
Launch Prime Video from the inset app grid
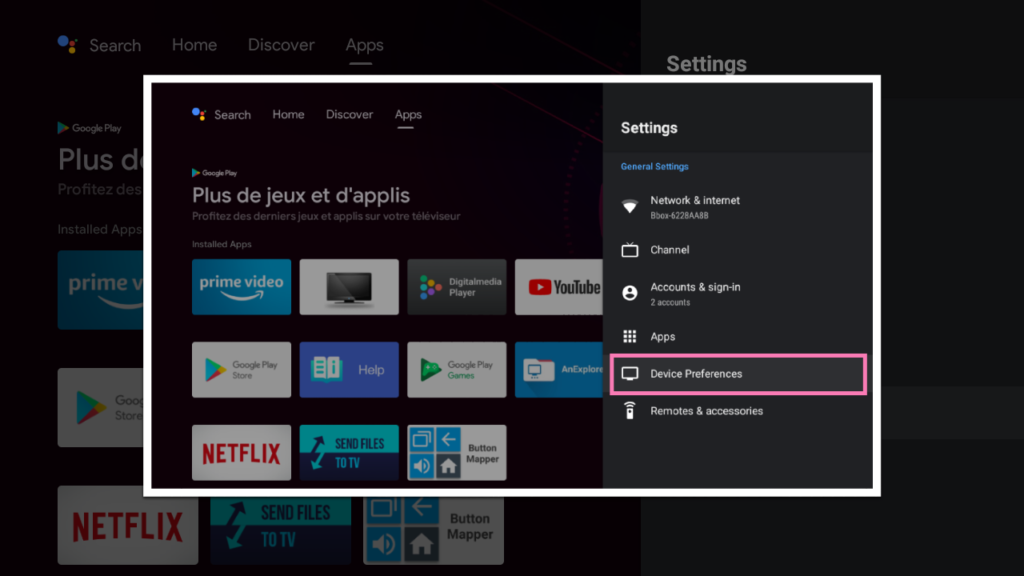coord(242,287)
